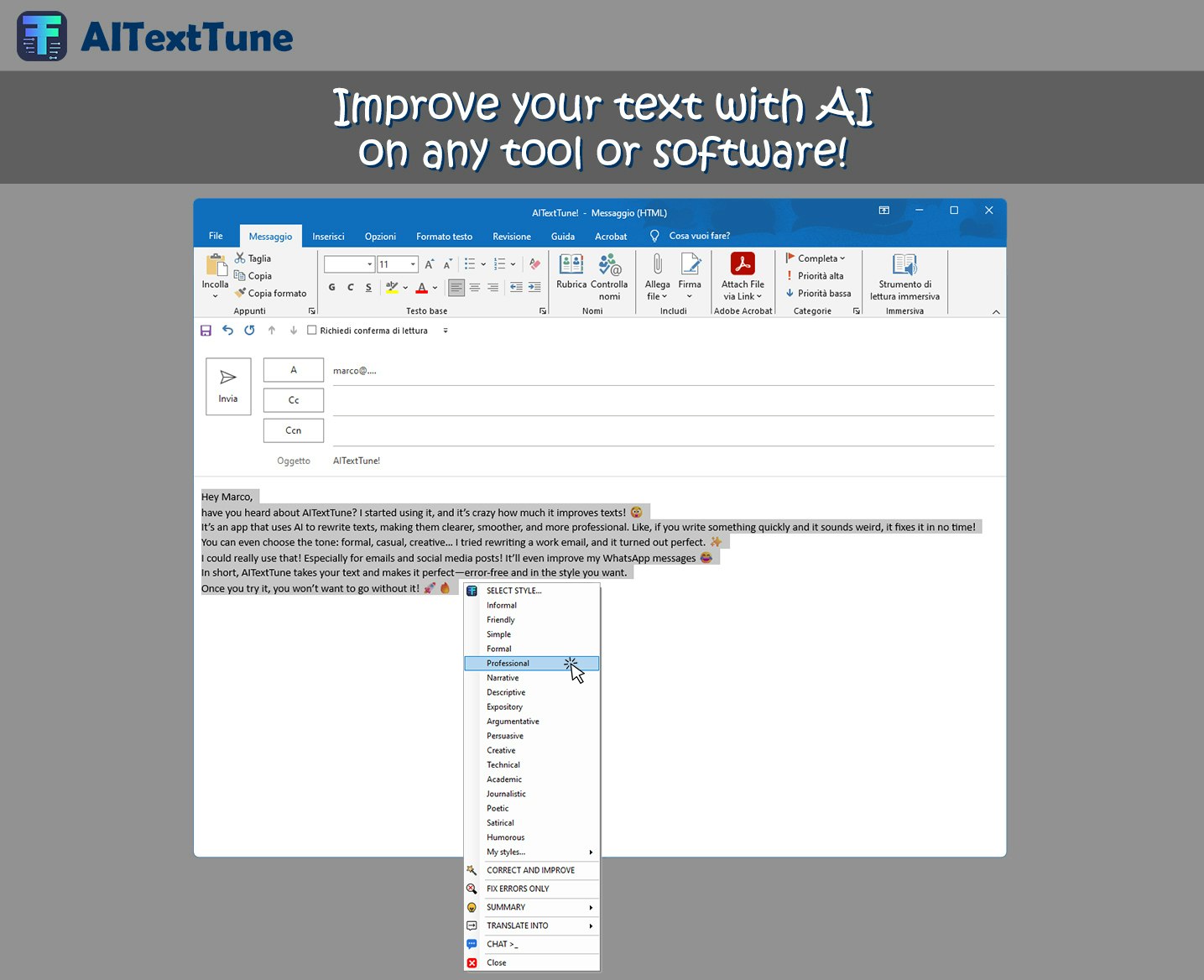The height and width of the screenshot is (980, 1204).
Task: Expand the My styles... submenu
Action: pos(532,852)
